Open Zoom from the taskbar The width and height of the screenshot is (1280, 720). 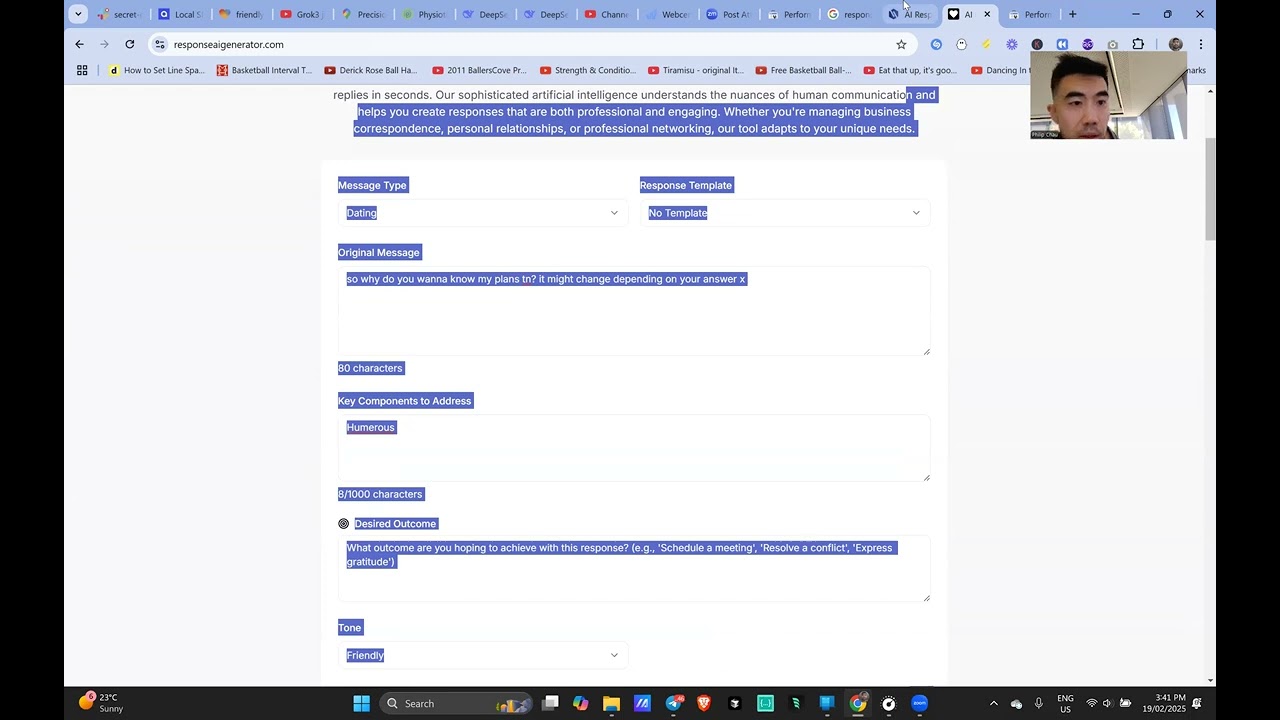tap(919, 703)
